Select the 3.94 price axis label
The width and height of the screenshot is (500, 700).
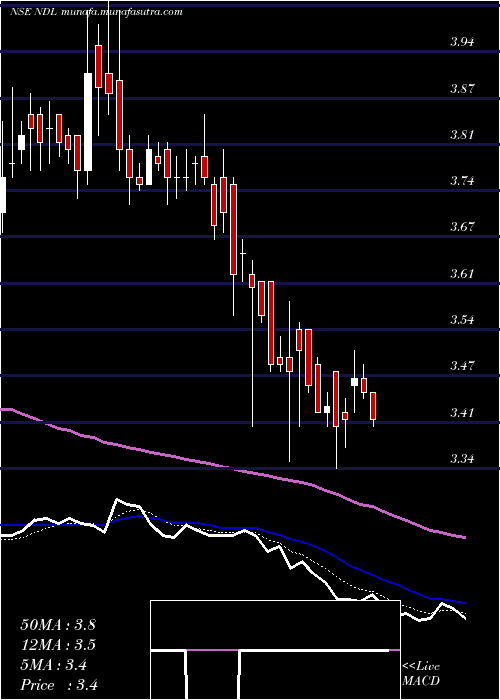click(x=462, y=42)
